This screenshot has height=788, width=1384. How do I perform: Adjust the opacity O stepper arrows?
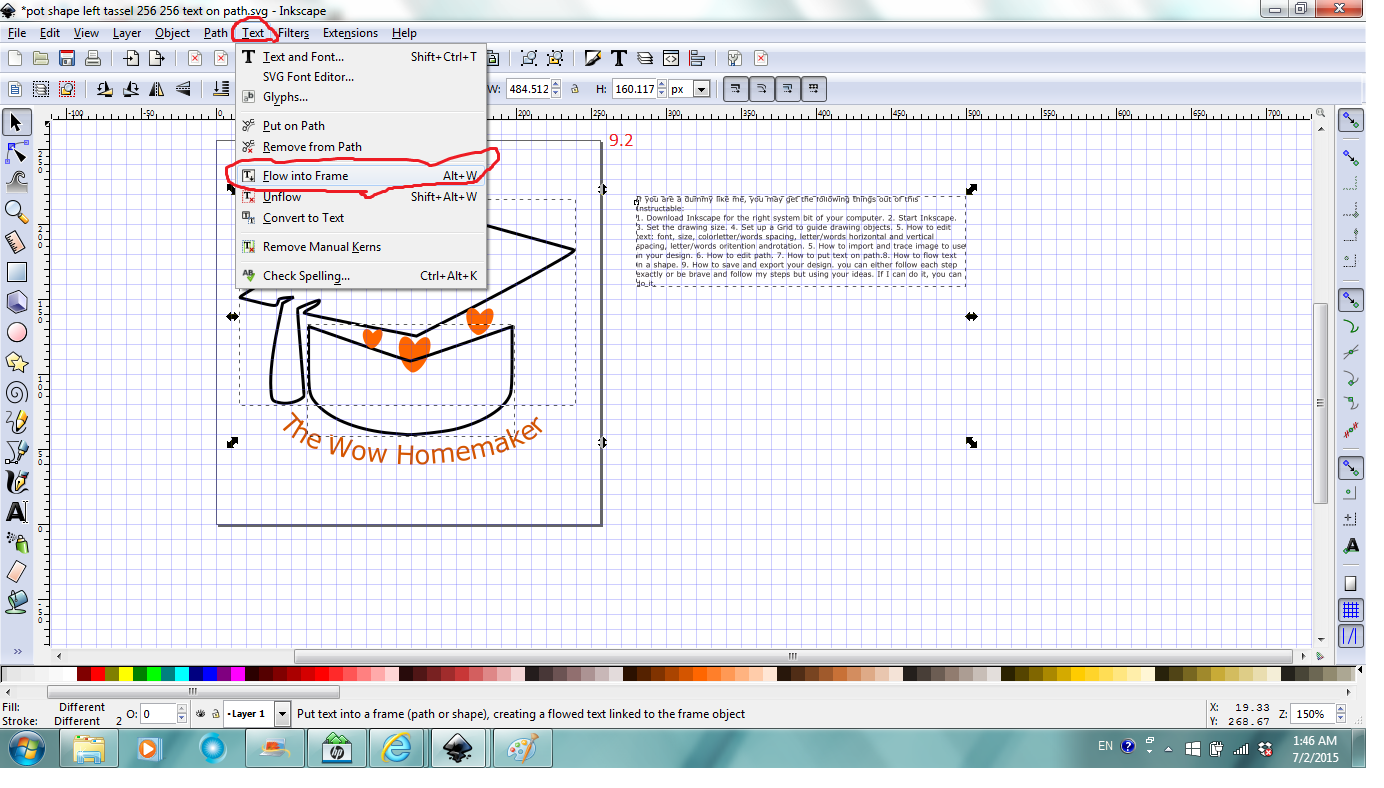[182, 714]
